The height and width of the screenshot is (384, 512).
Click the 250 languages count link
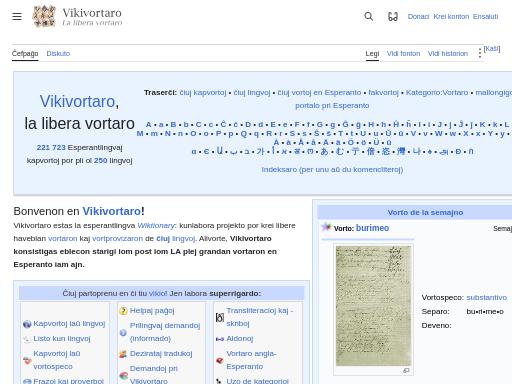[100, 160]
